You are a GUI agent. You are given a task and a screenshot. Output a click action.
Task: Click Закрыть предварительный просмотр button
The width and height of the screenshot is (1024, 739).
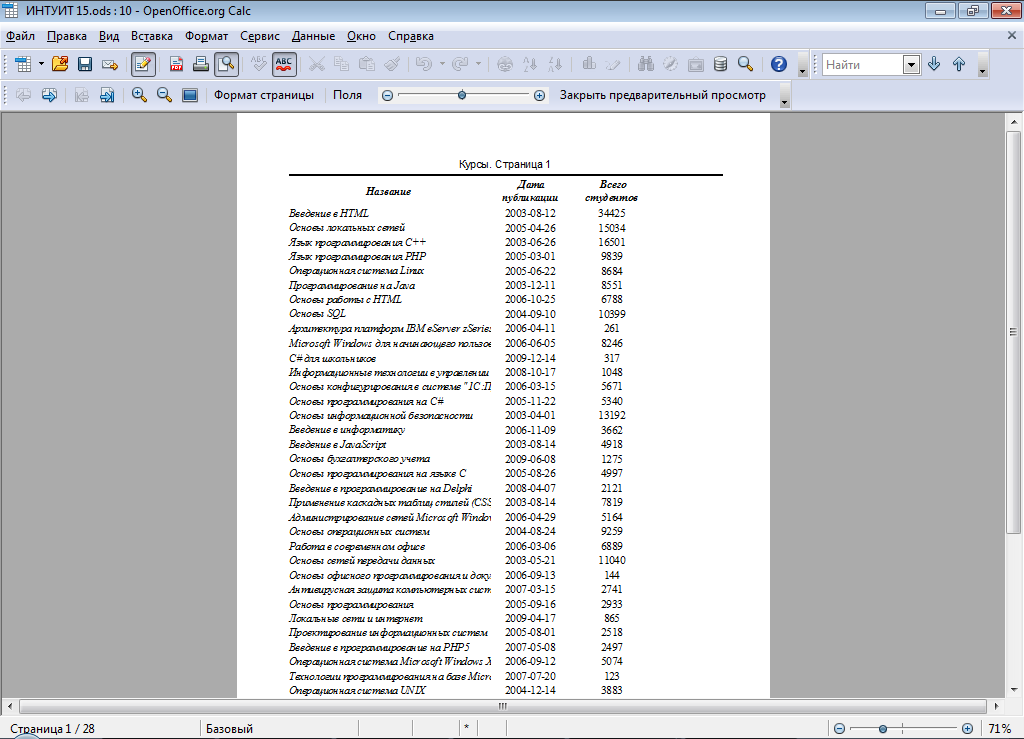click(662, 95)
